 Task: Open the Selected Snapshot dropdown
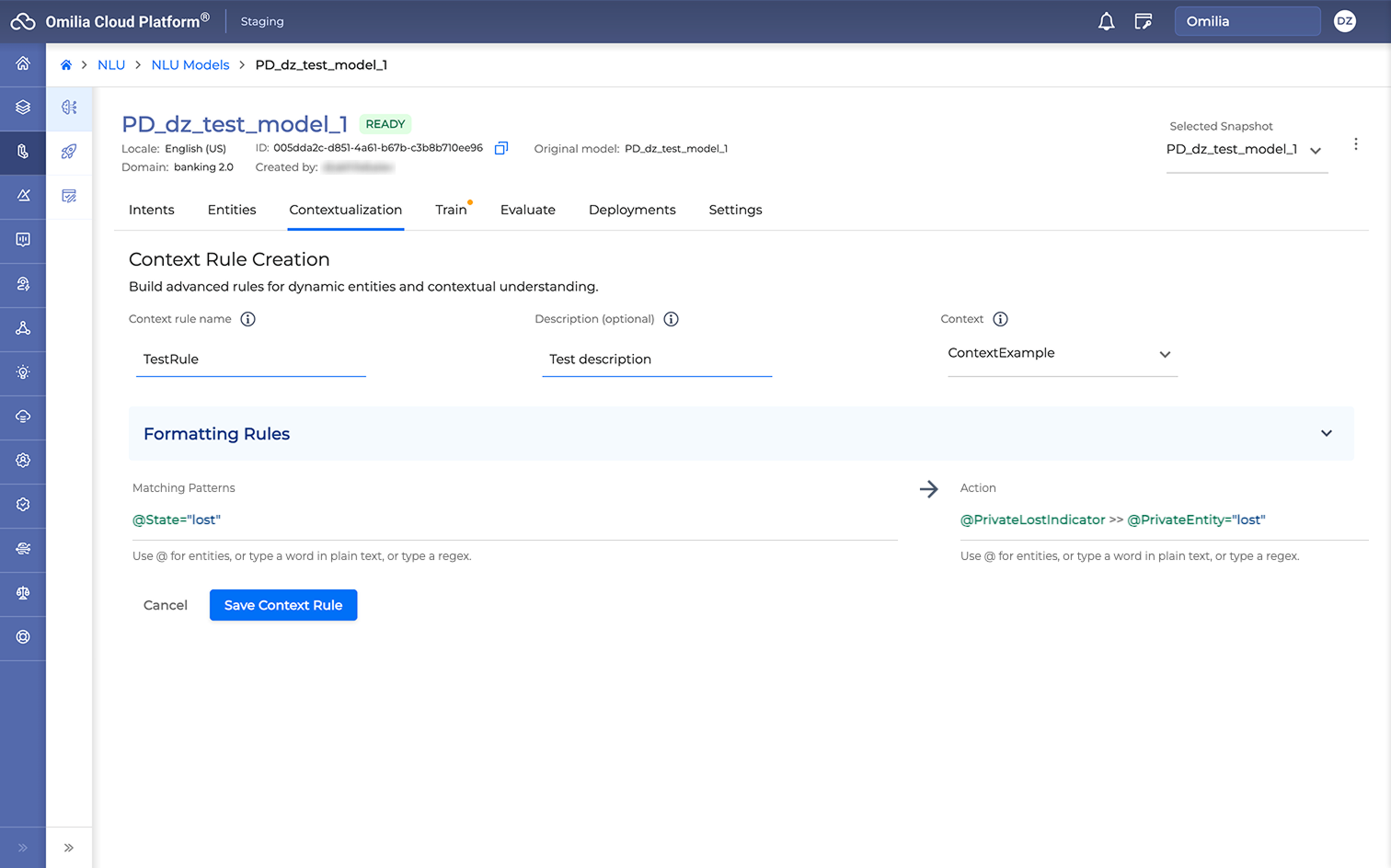click(1245, 150)
